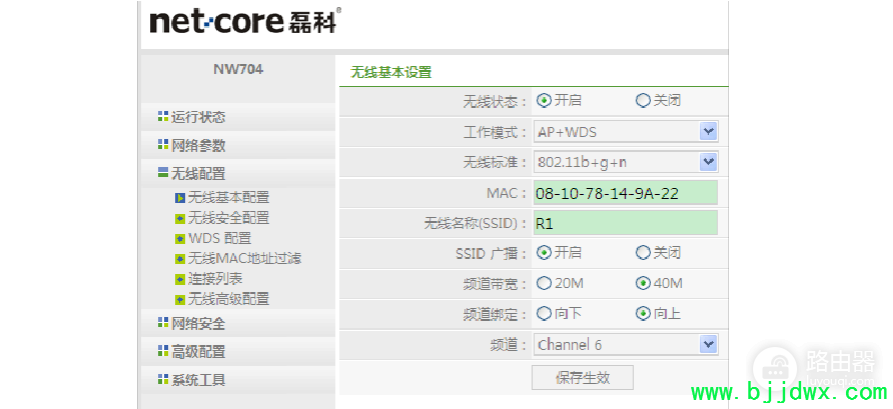Open the 网络参数 menu section
This screenshot has width=893, height=409.
(x=198, y=145)
